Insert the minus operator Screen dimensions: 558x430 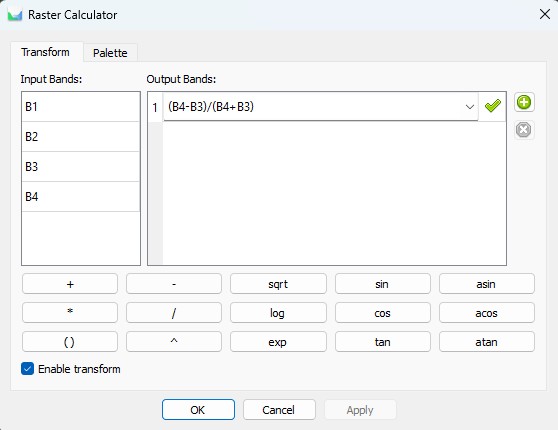174,284
